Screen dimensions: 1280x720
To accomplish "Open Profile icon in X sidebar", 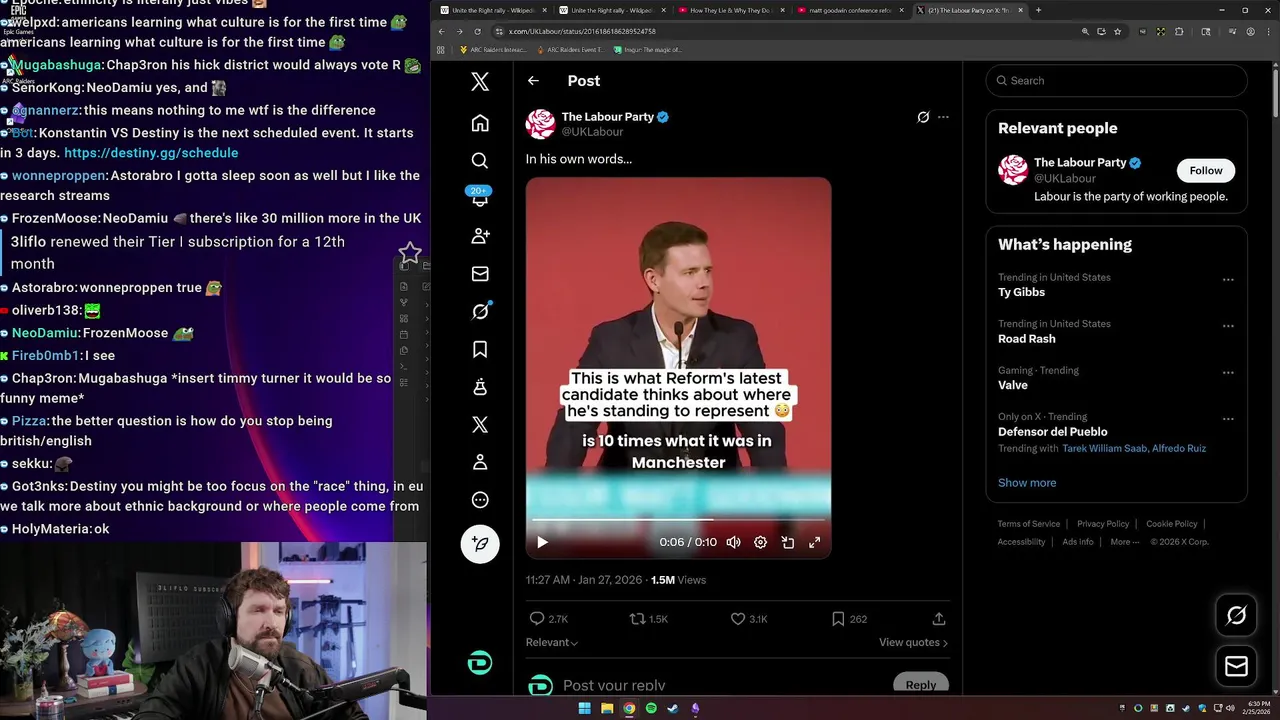I will (480, 462).
